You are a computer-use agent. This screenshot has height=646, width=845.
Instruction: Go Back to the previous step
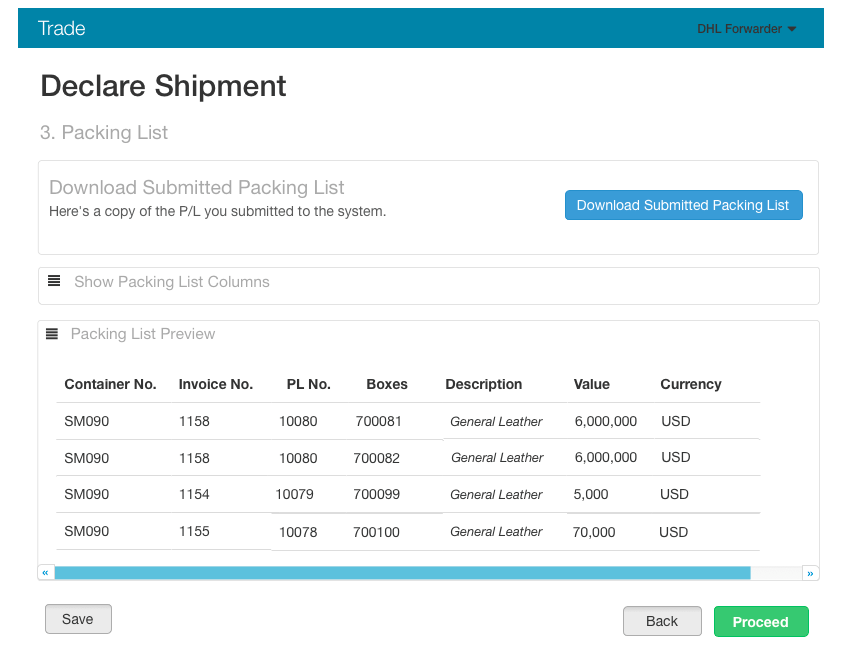pyautogui.click(x=661, y=621)
